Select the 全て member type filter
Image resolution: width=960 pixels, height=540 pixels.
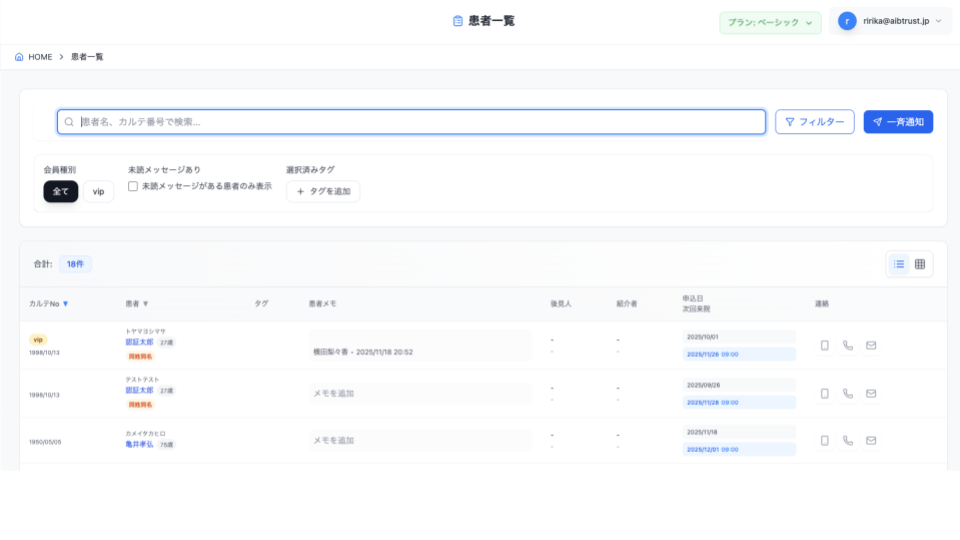(x=60, y=191)
